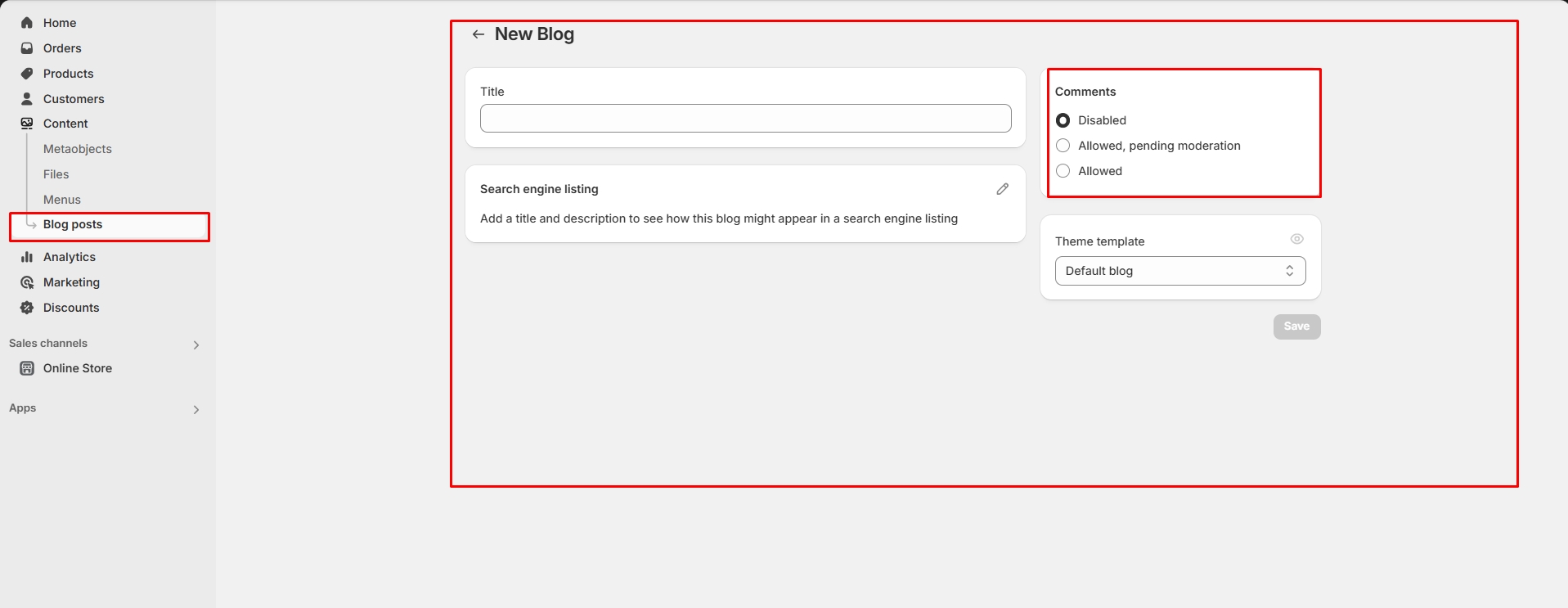Choose Allowed, pending moderation radio button
1568x608 pixels.
pos(1063,146)
